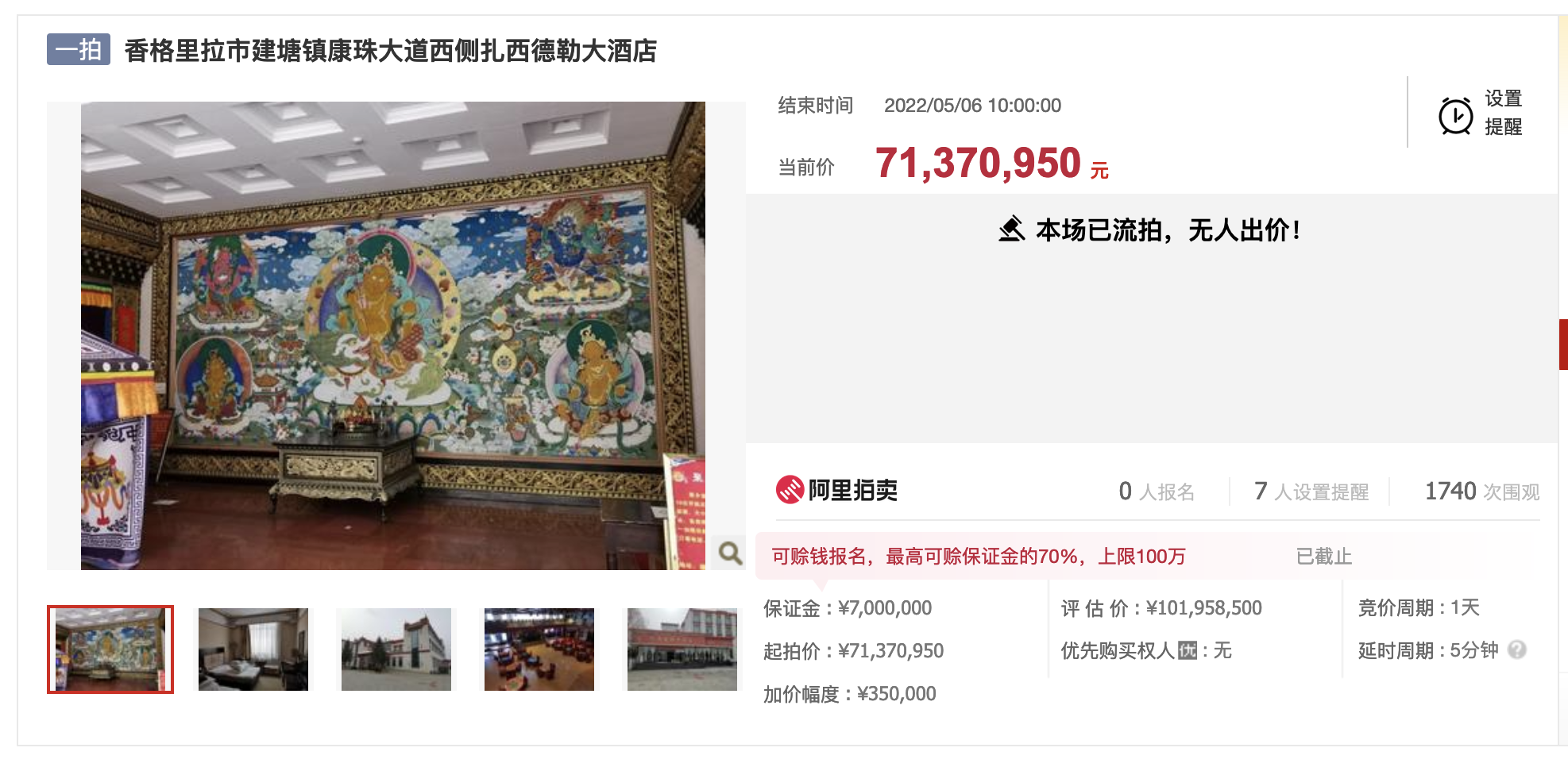Select the hotel front facade thumbnail

click(682, 649)
